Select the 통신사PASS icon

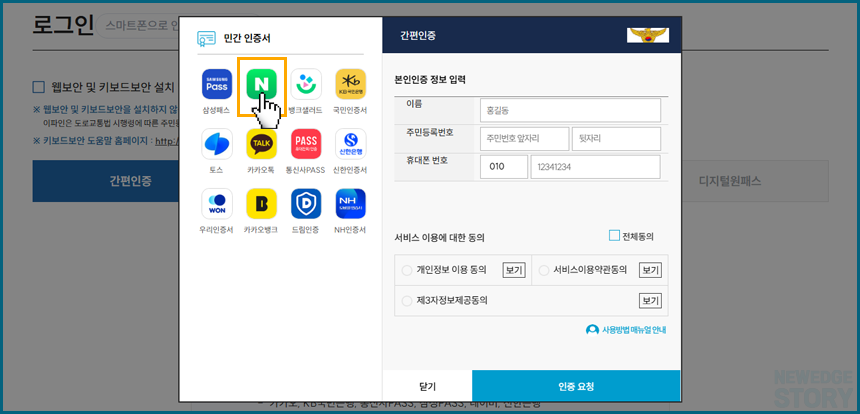coord(306,144)
